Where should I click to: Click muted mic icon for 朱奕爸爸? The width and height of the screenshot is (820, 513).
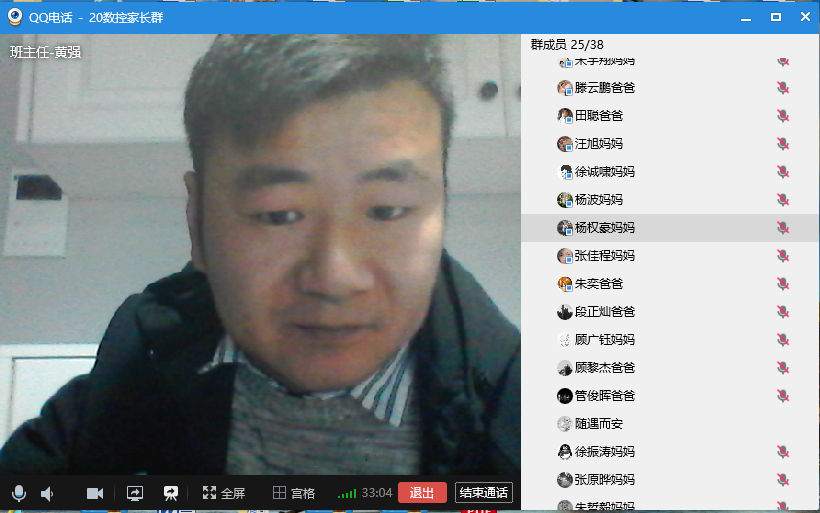[x=783, y=284]
